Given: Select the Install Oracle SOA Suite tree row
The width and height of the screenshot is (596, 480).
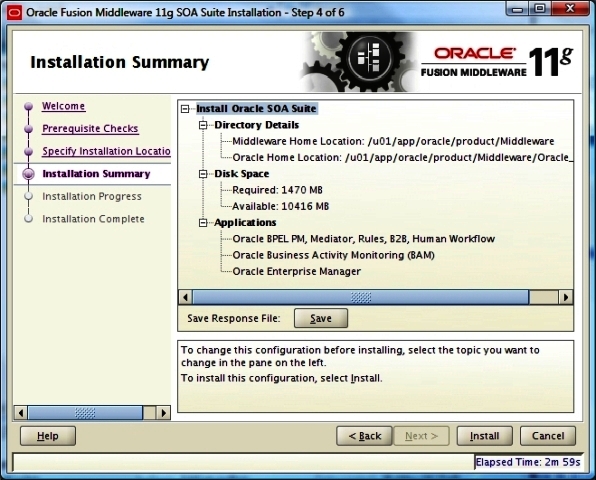Looking at the screenshot, I should point(256,109).
